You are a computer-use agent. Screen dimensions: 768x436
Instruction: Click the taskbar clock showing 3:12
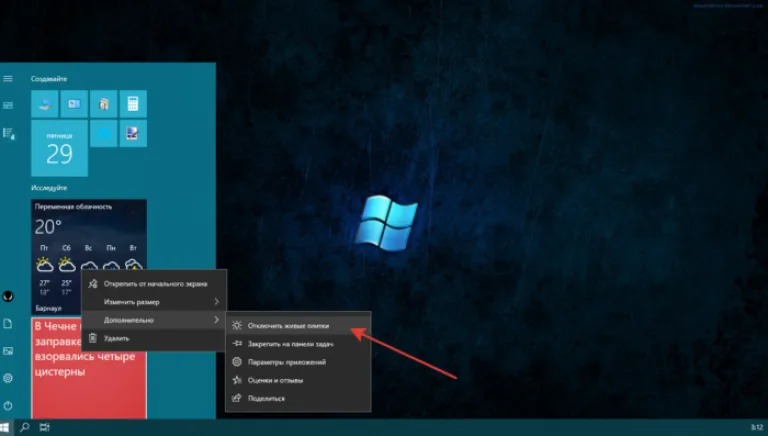coord(757,428)
